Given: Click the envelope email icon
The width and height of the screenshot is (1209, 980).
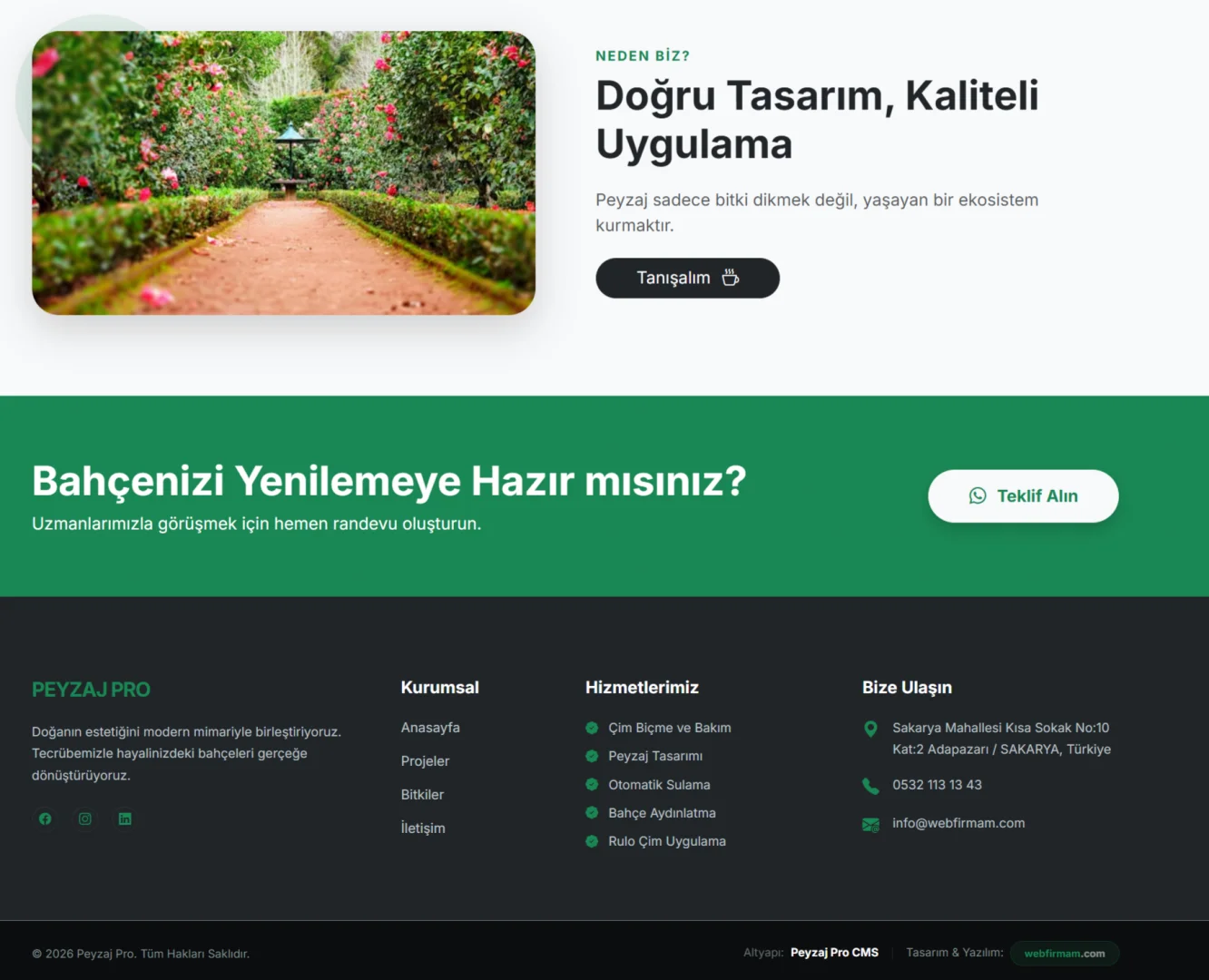Looking at the screenshot, I should click(x=870, y=824).
